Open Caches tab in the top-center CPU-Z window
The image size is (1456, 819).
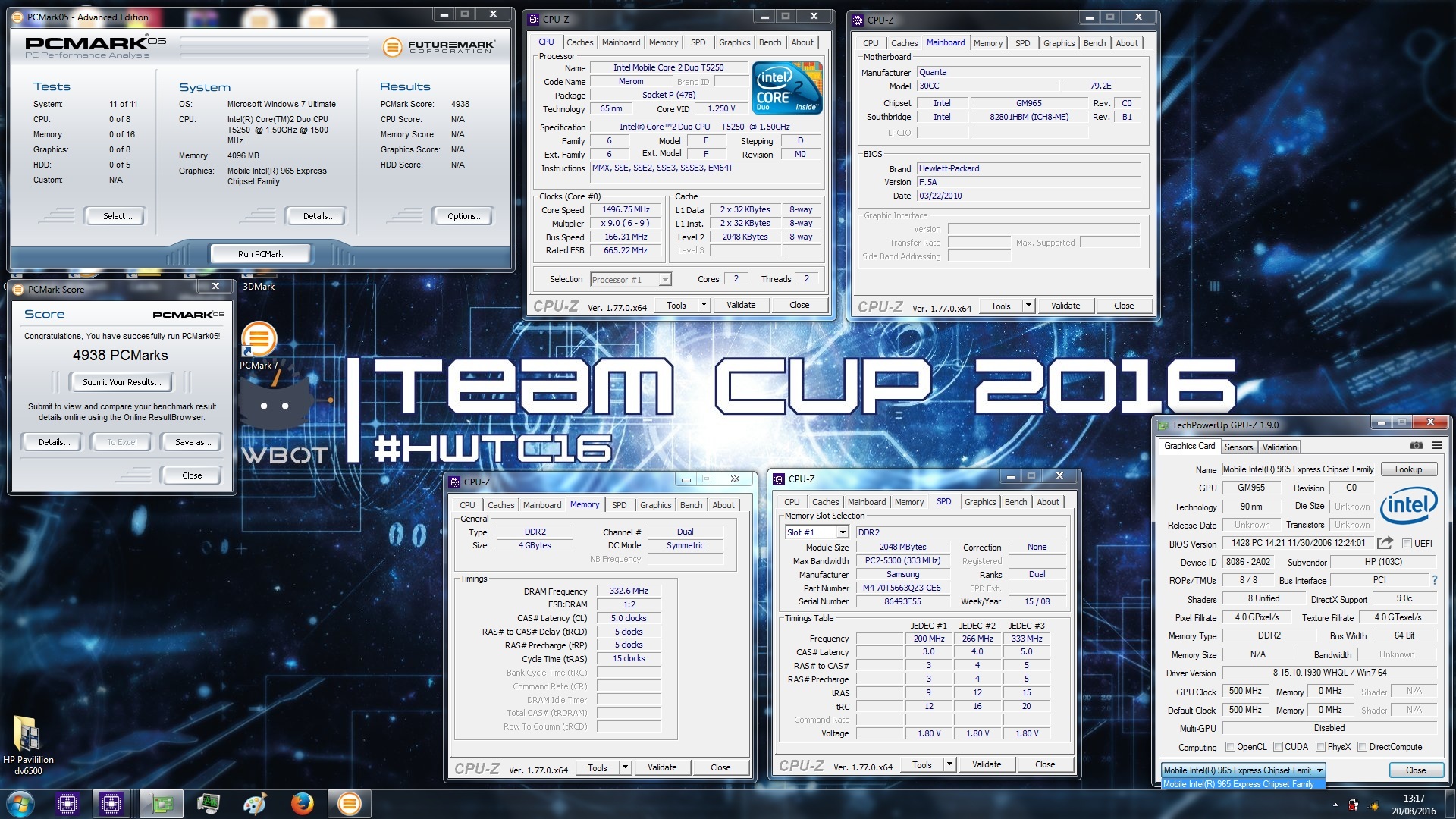tap(579, 42)
